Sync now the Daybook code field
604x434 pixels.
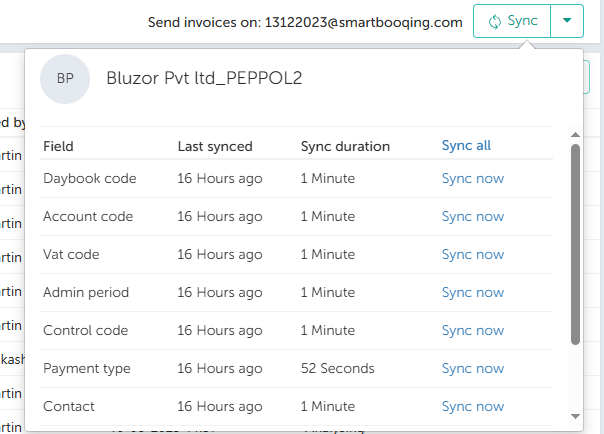tap(472, 179)
